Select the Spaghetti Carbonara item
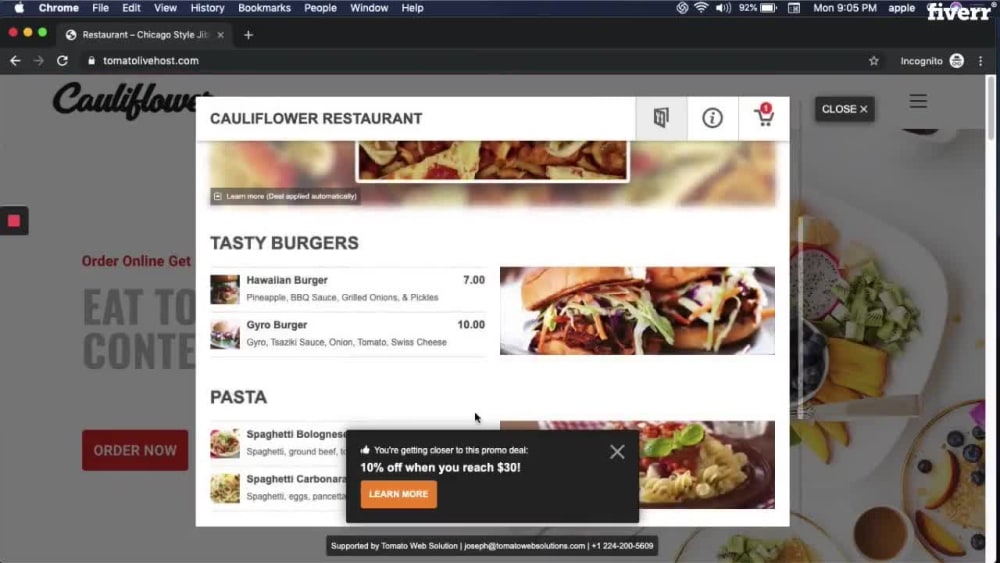The width and height of the screenshot is (1000, 563). click(x=279, y=487)
